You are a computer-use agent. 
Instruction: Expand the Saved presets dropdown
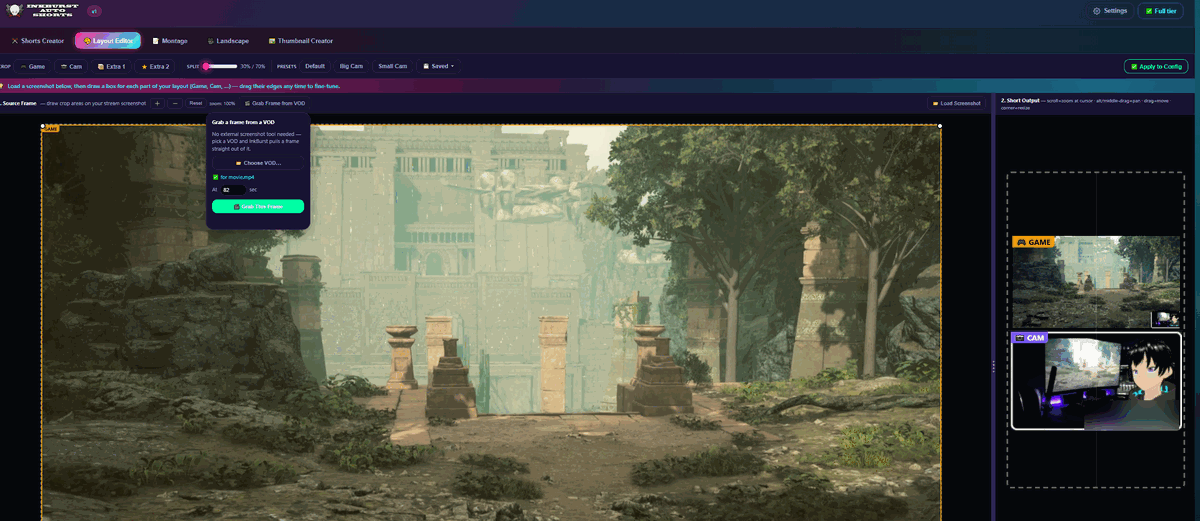(438, 66)
